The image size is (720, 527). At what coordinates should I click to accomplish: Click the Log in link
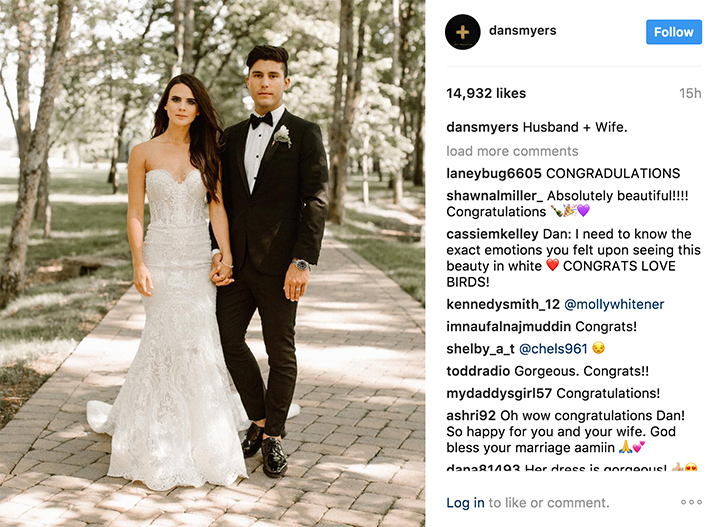click(x=465, y=503)
